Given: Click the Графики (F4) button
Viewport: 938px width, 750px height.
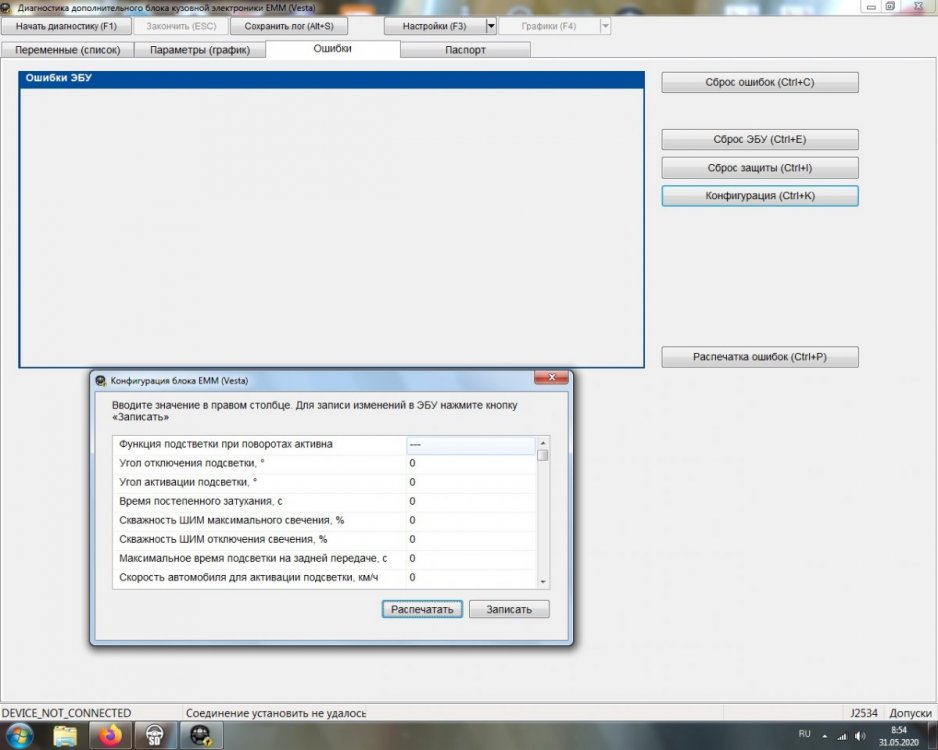Looking at the screenshot, I should pos(549,26).
